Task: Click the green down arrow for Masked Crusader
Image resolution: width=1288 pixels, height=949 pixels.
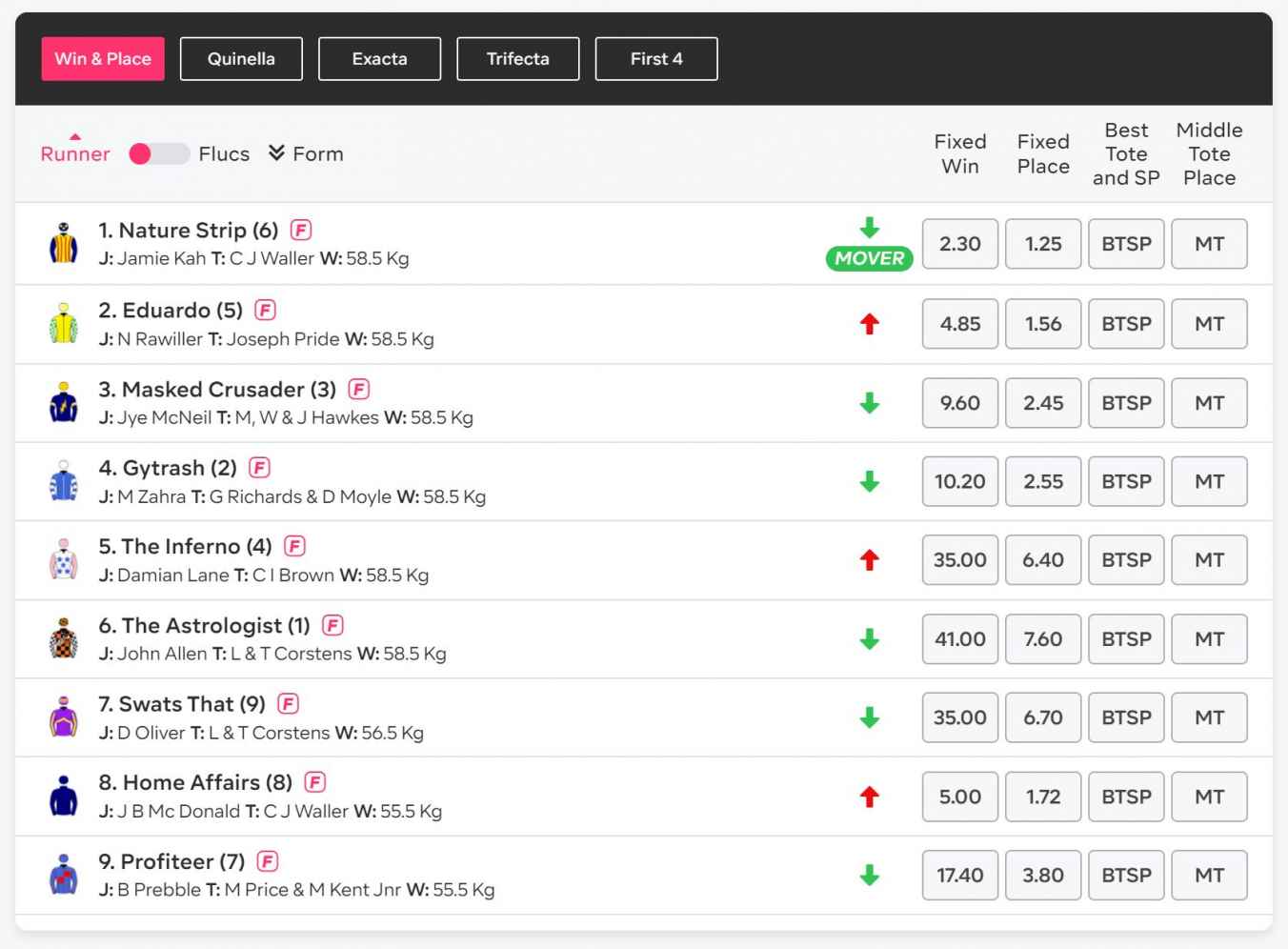Action: (x=869, y=403)
